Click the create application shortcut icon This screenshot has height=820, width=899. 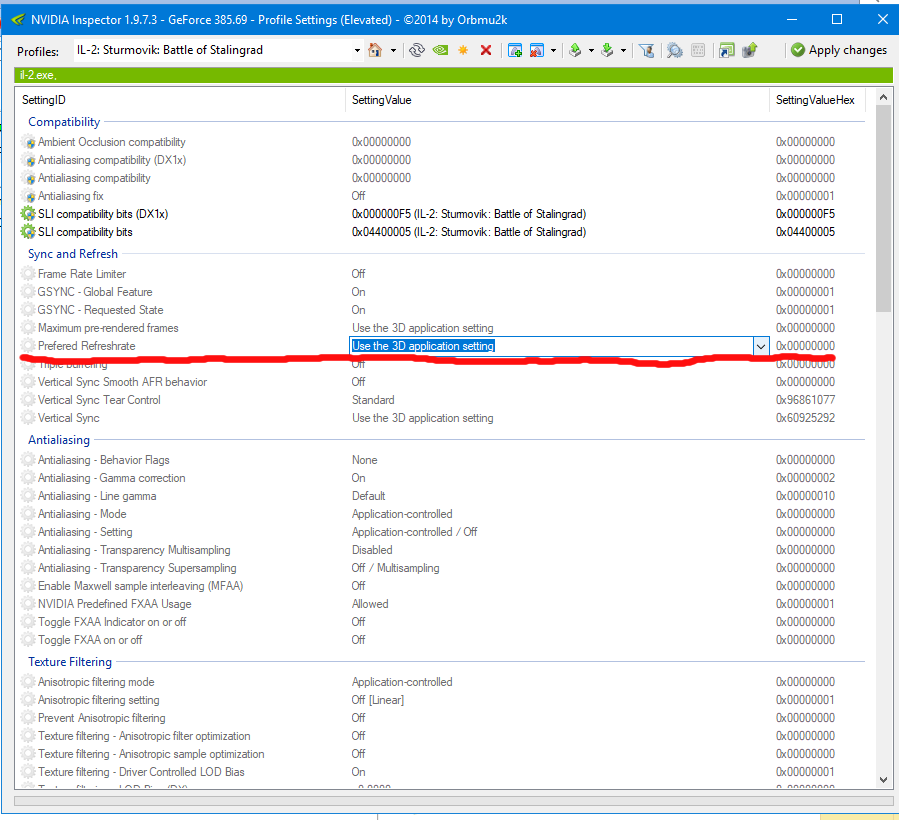click(726, 50)
